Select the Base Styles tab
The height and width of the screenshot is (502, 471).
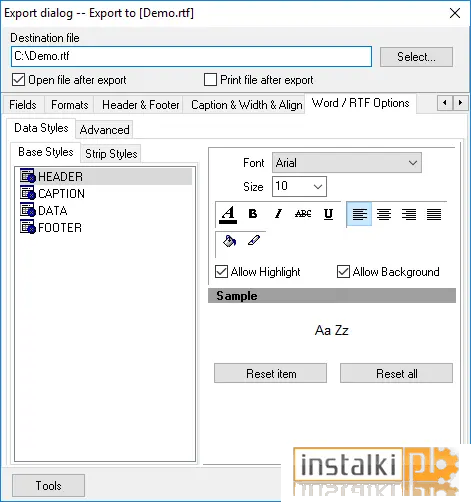point(46,152)
